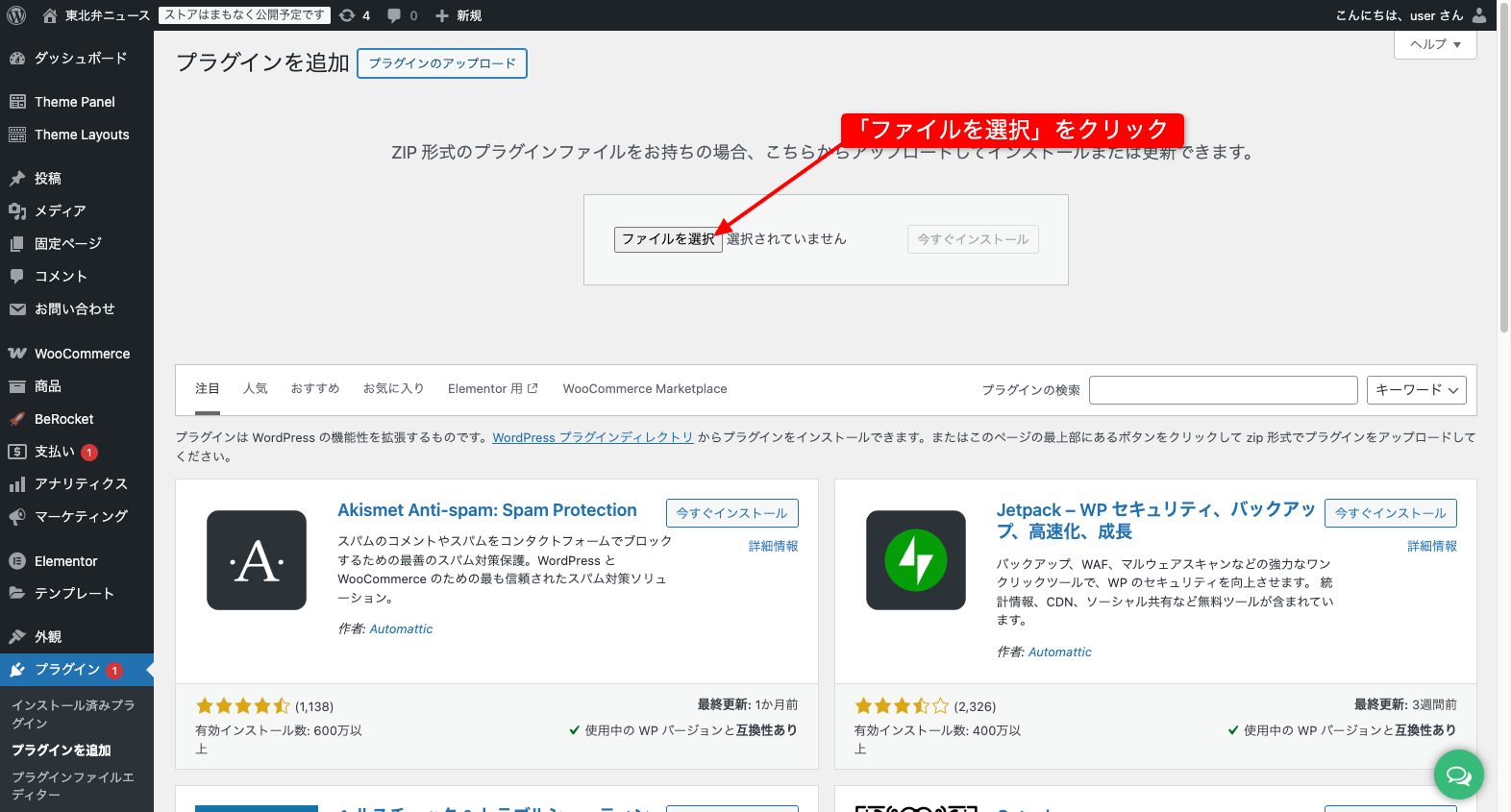Open ダッシュボード via its gauge icon
The height and width of the screenshot is (812, 1511).
(x=17, y=59)
